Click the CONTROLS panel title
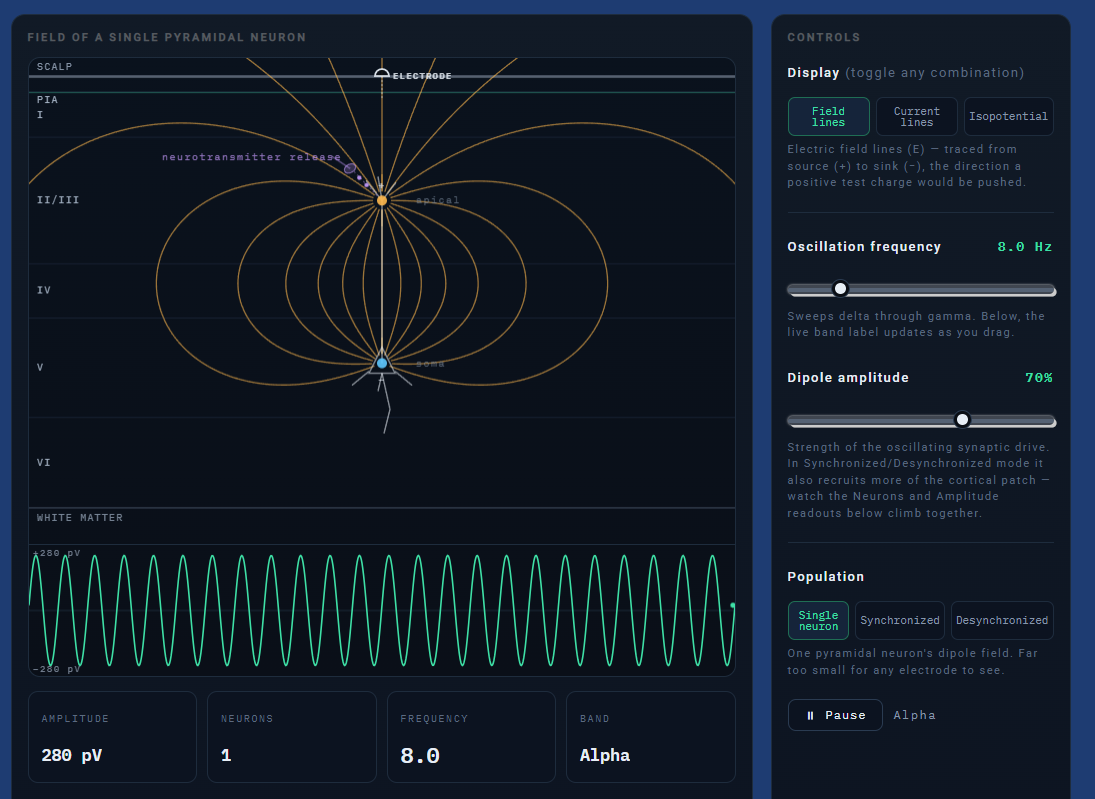Image resolution: width=1095 pixels, height=799 pixels. (823, 38)
